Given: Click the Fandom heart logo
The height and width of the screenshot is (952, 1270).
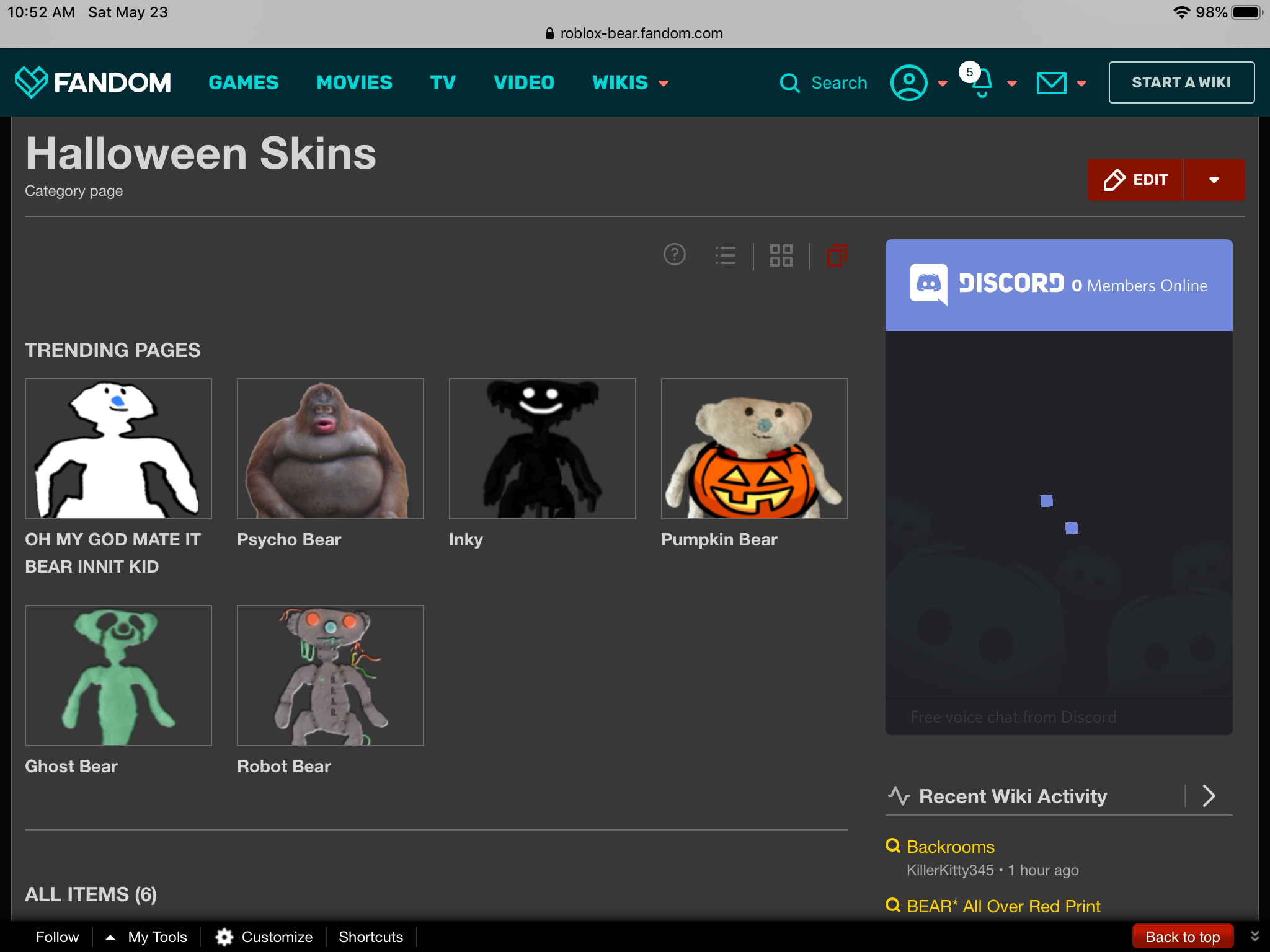Looking at the screenshot, I should 30,82.
